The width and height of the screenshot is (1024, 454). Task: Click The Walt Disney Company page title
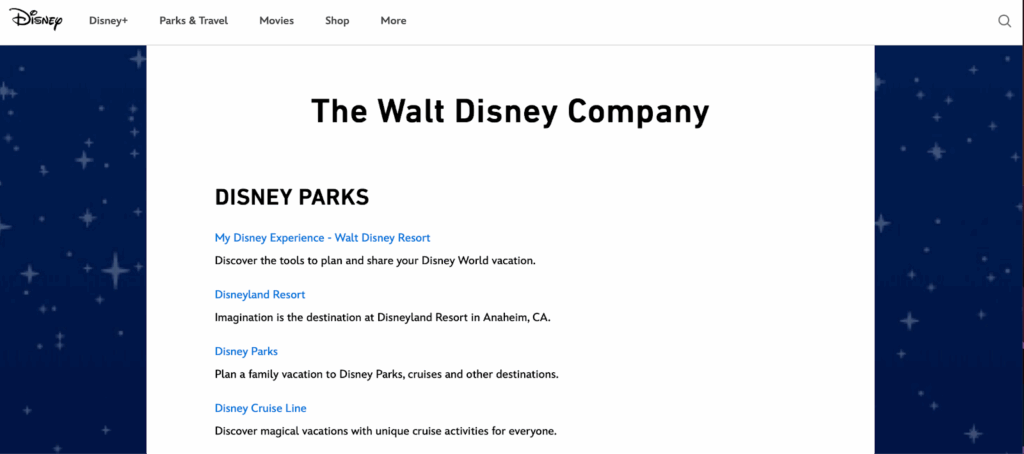[x=510, y=111]
